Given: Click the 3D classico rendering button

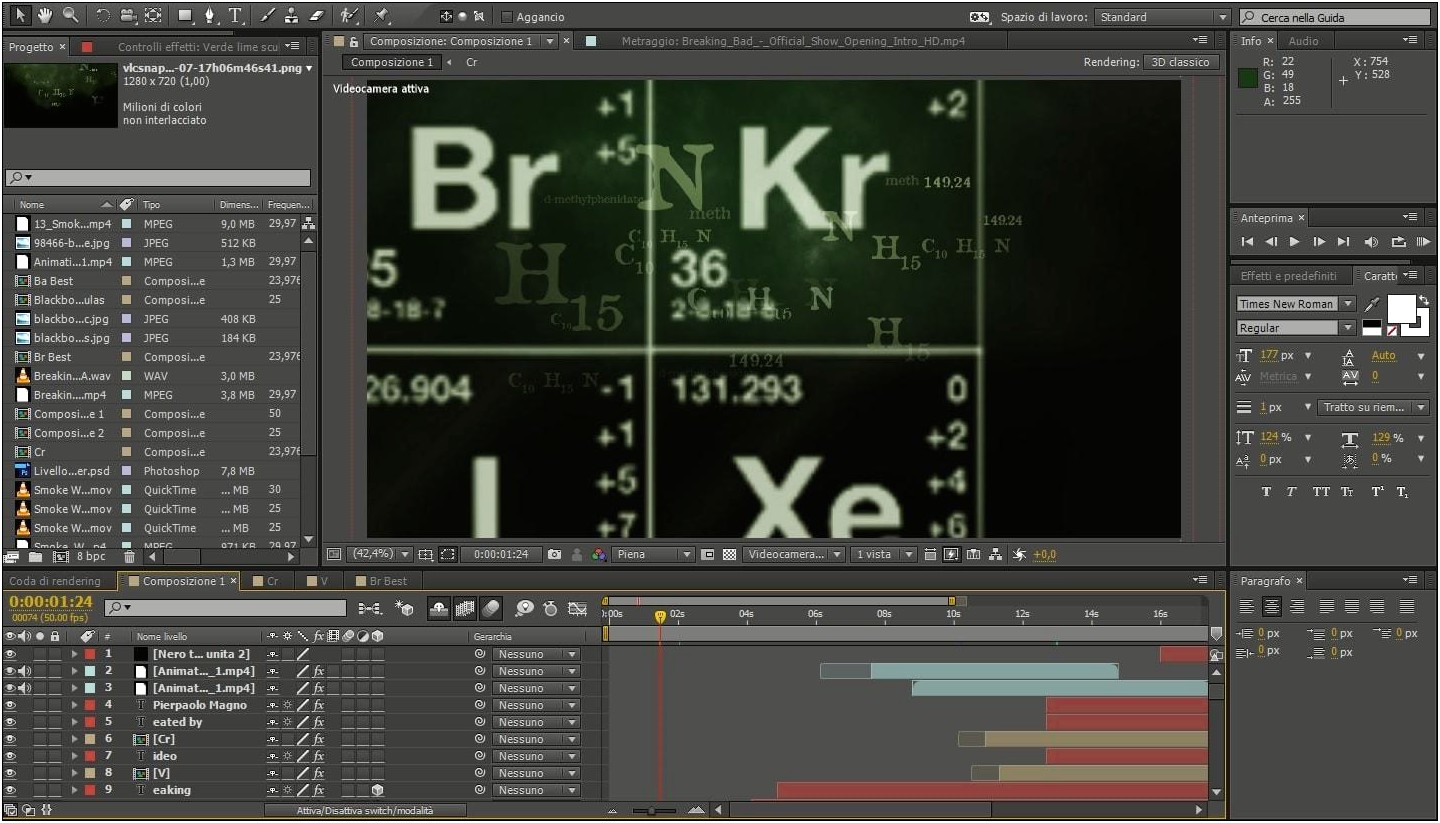Looking at the screenshot, I should point(1180,62).
